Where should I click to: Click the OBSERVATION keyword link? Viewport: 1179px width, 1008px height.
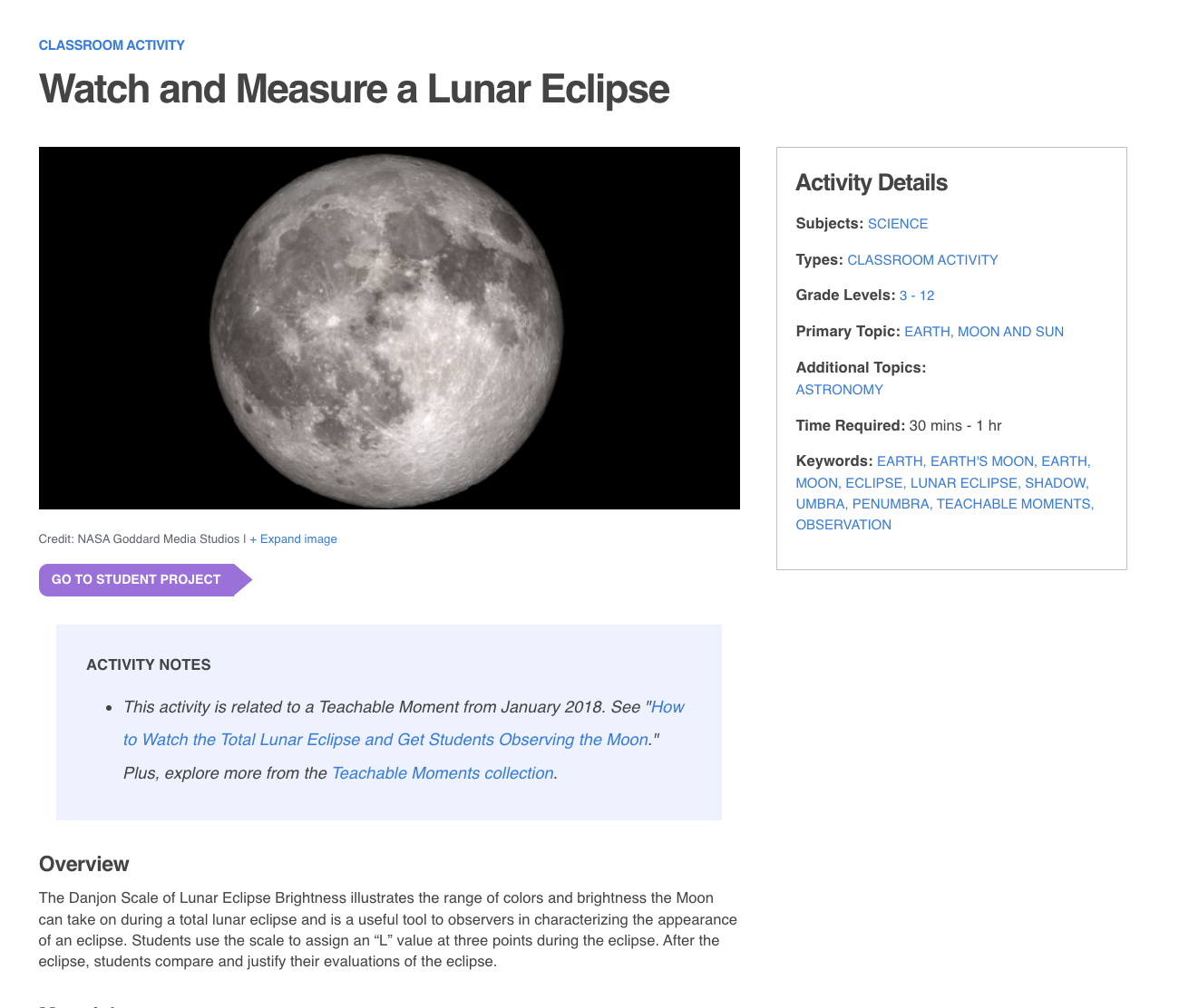[843, 524]
